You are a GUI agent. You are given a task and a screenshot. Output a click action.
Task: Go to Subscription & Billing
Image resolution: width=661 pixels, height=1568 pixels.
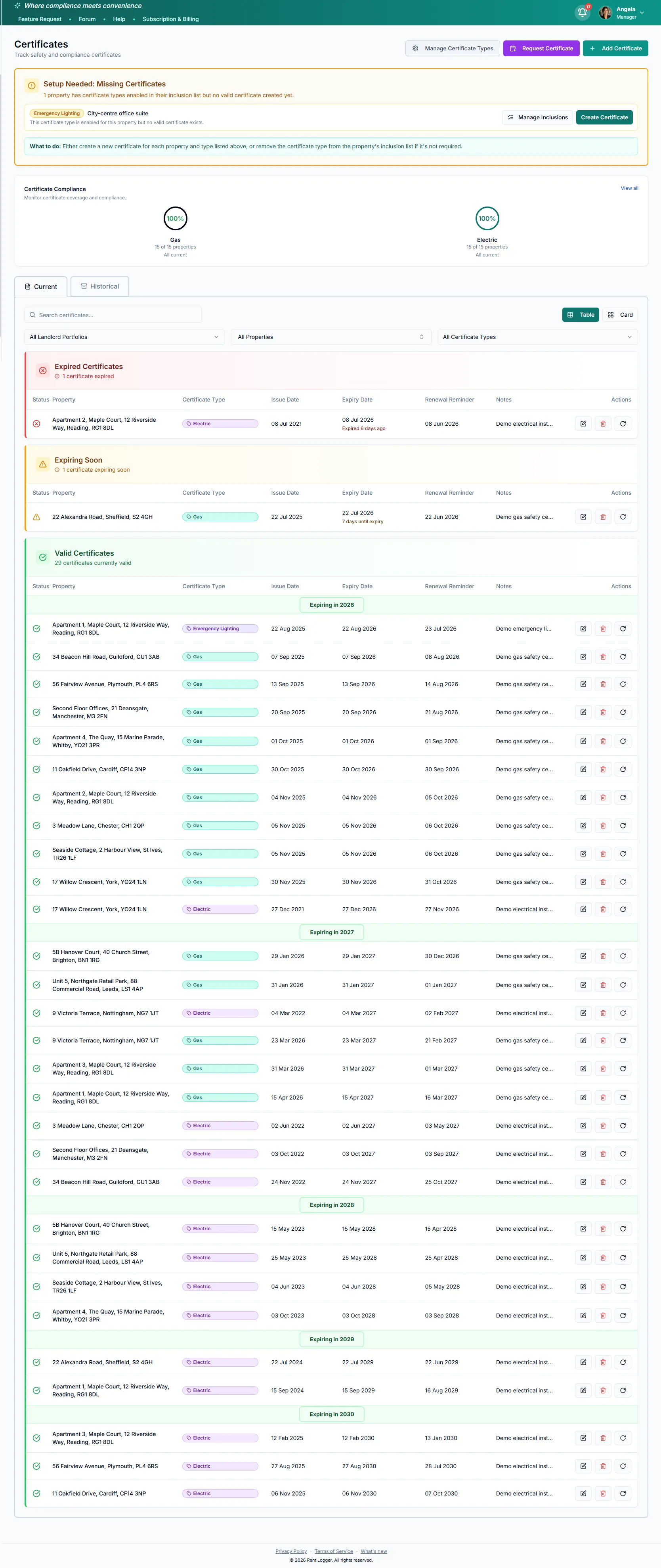(x=170, y=19)
